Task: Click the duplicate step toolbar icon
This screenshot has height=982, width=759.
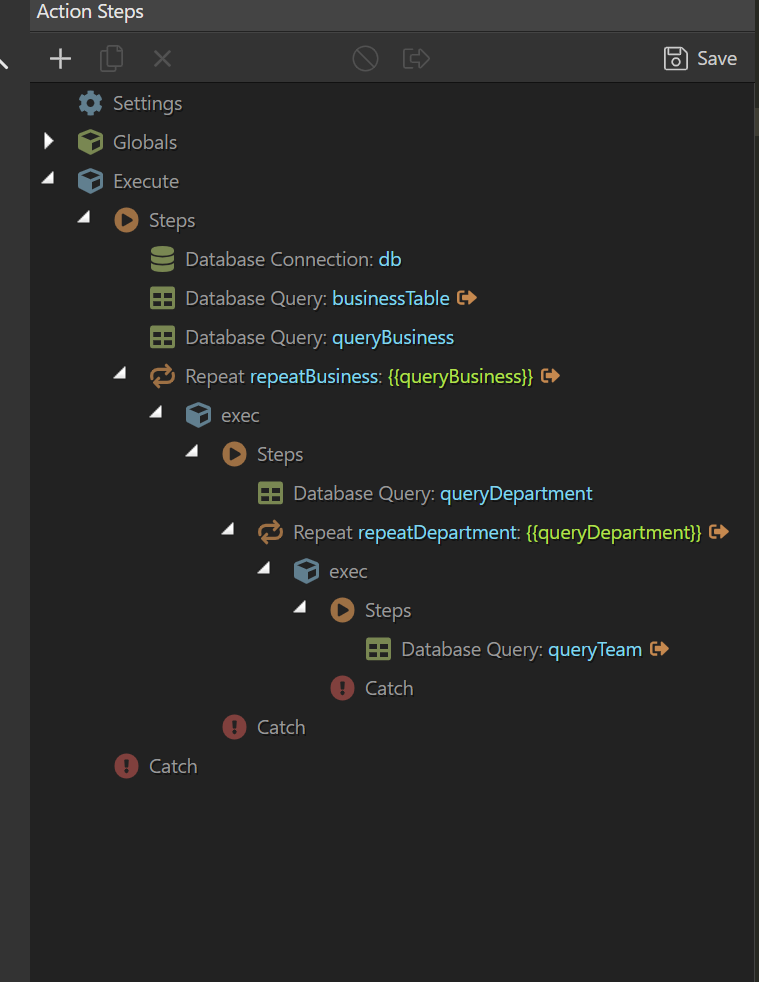Action: pos(111,59)
